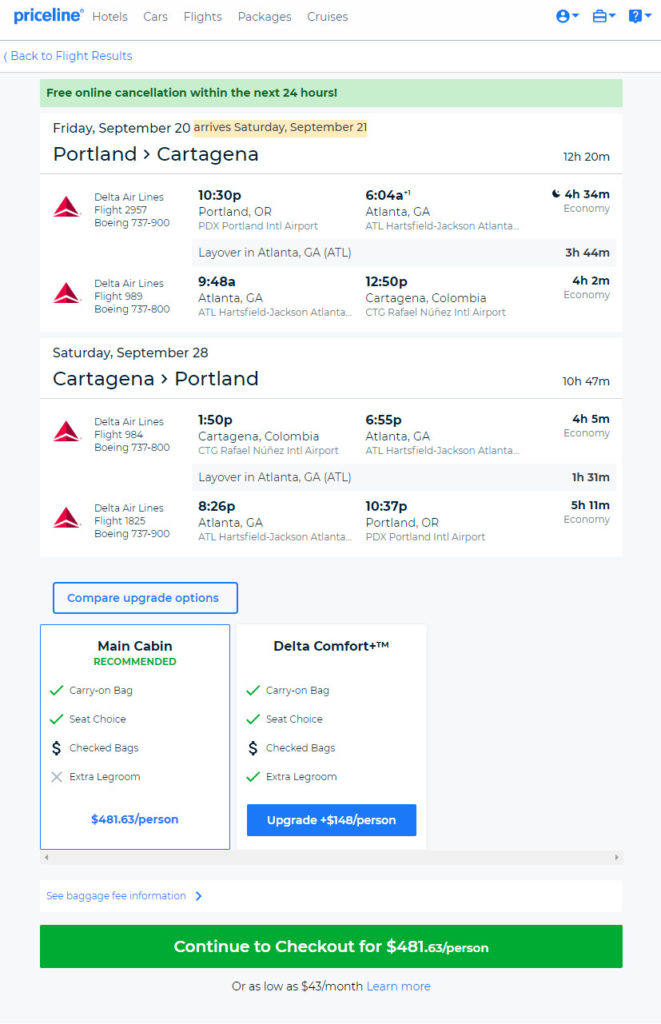The image size is (661, 1024).
Task: Click the Priceline logo
Action: point(48,16)
